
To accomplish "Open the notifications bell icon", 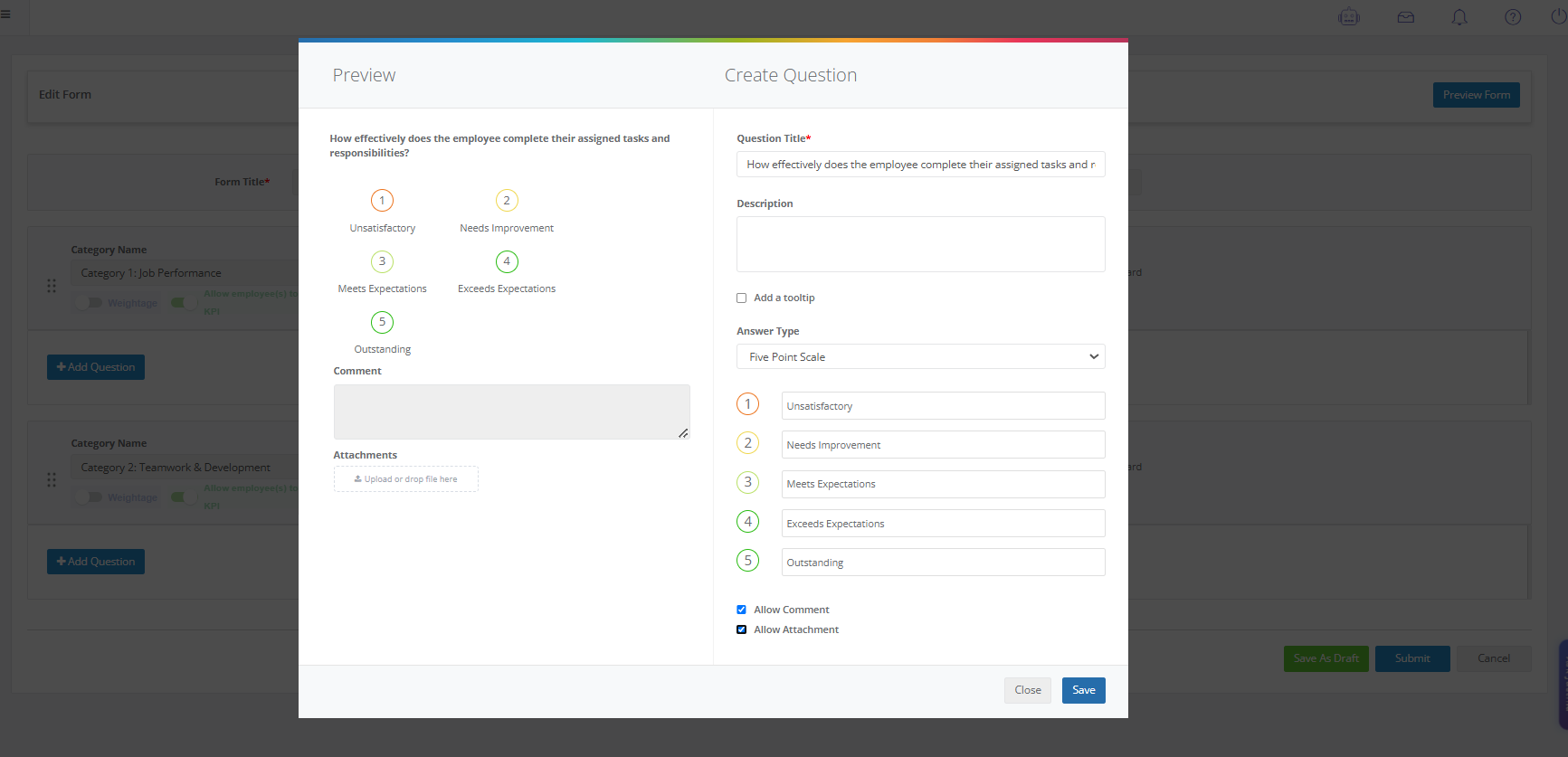I will pos(1459,17).
